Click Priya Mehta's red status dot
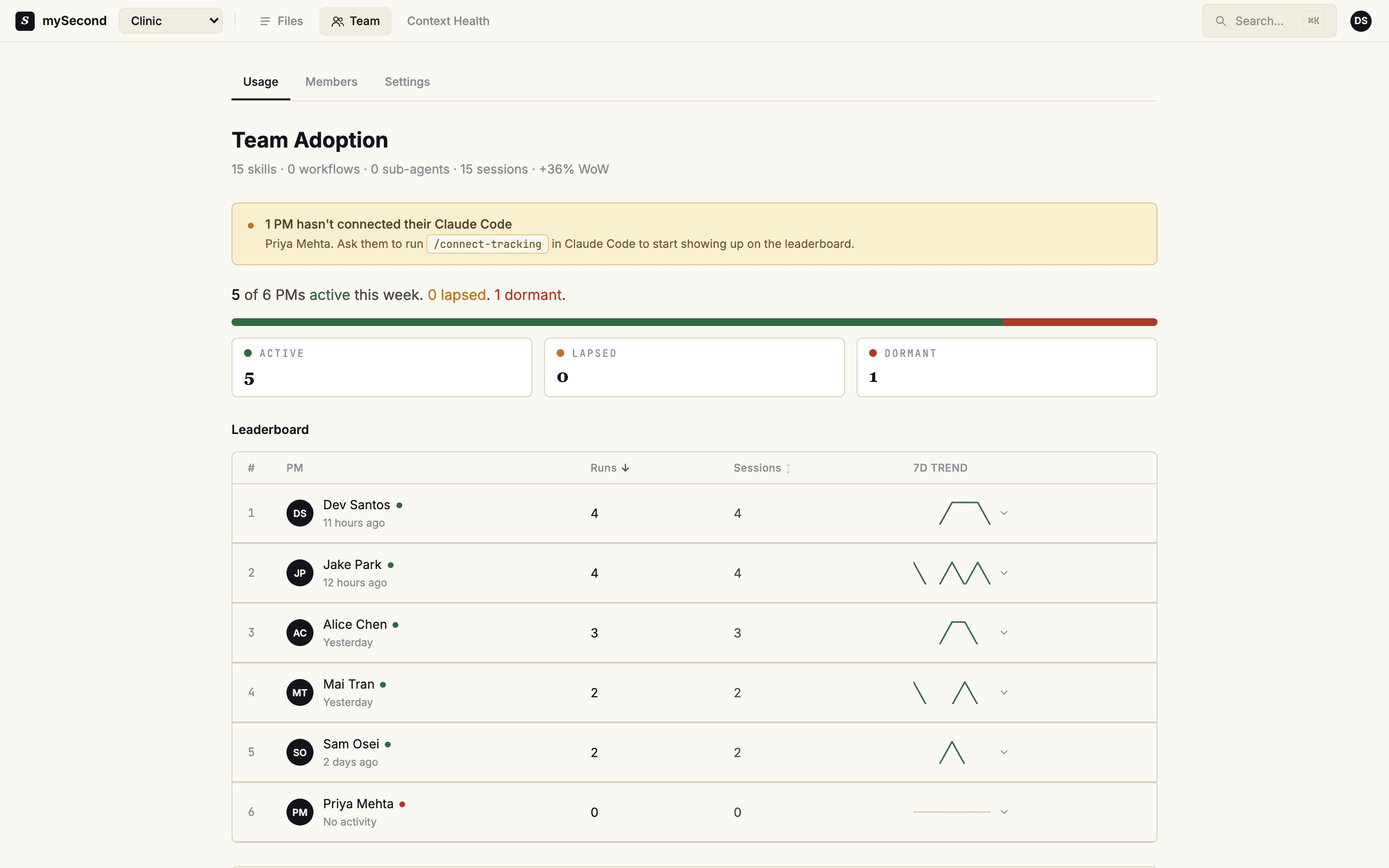1389x868 pixels. coord(402,804)
